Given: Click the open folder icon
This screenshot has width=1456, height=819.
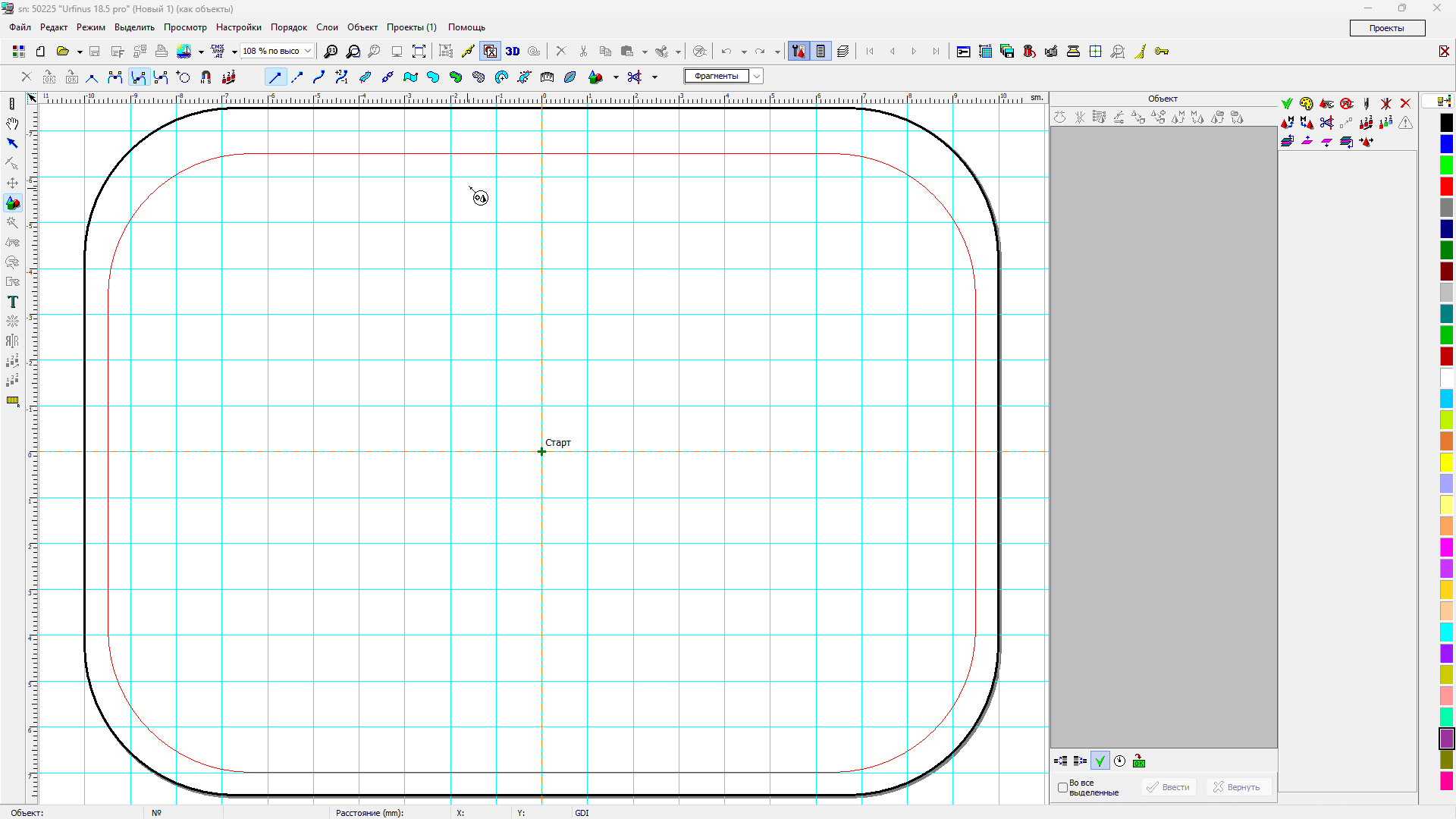Looking at the screenshot, I should tap(63, 52).
